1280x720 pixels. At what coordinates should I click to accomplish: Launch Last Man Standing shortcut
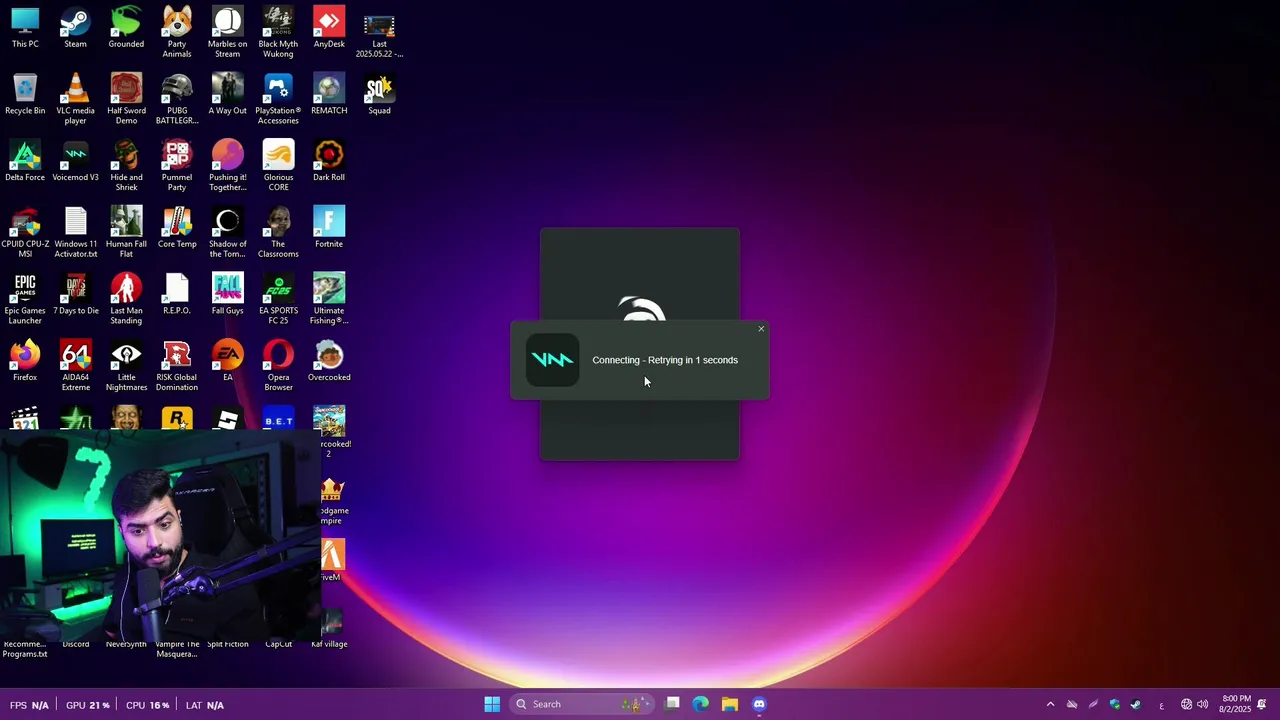click(x=126, y=299)
